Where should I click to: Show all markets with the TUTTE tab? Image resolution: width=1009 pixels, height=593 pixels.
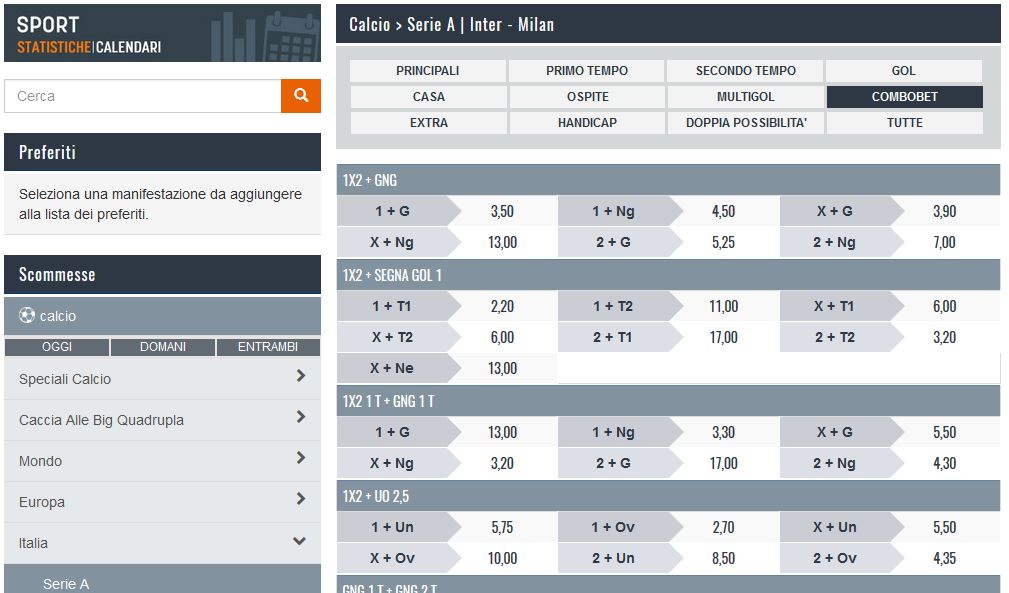click(x=904, y=123)
